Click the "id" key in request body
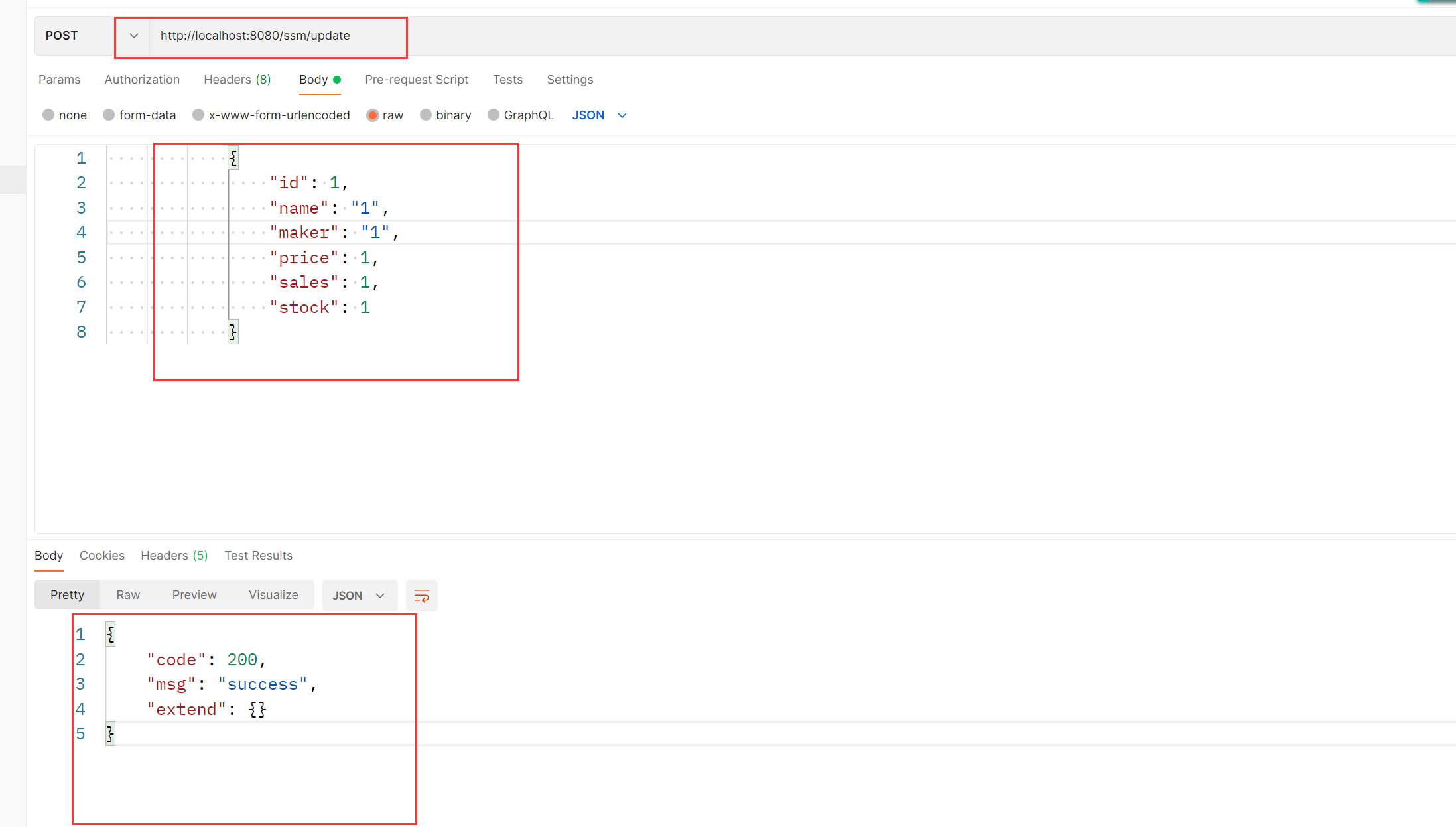This screenshot has width=1456, height=827. coord(289,183)
